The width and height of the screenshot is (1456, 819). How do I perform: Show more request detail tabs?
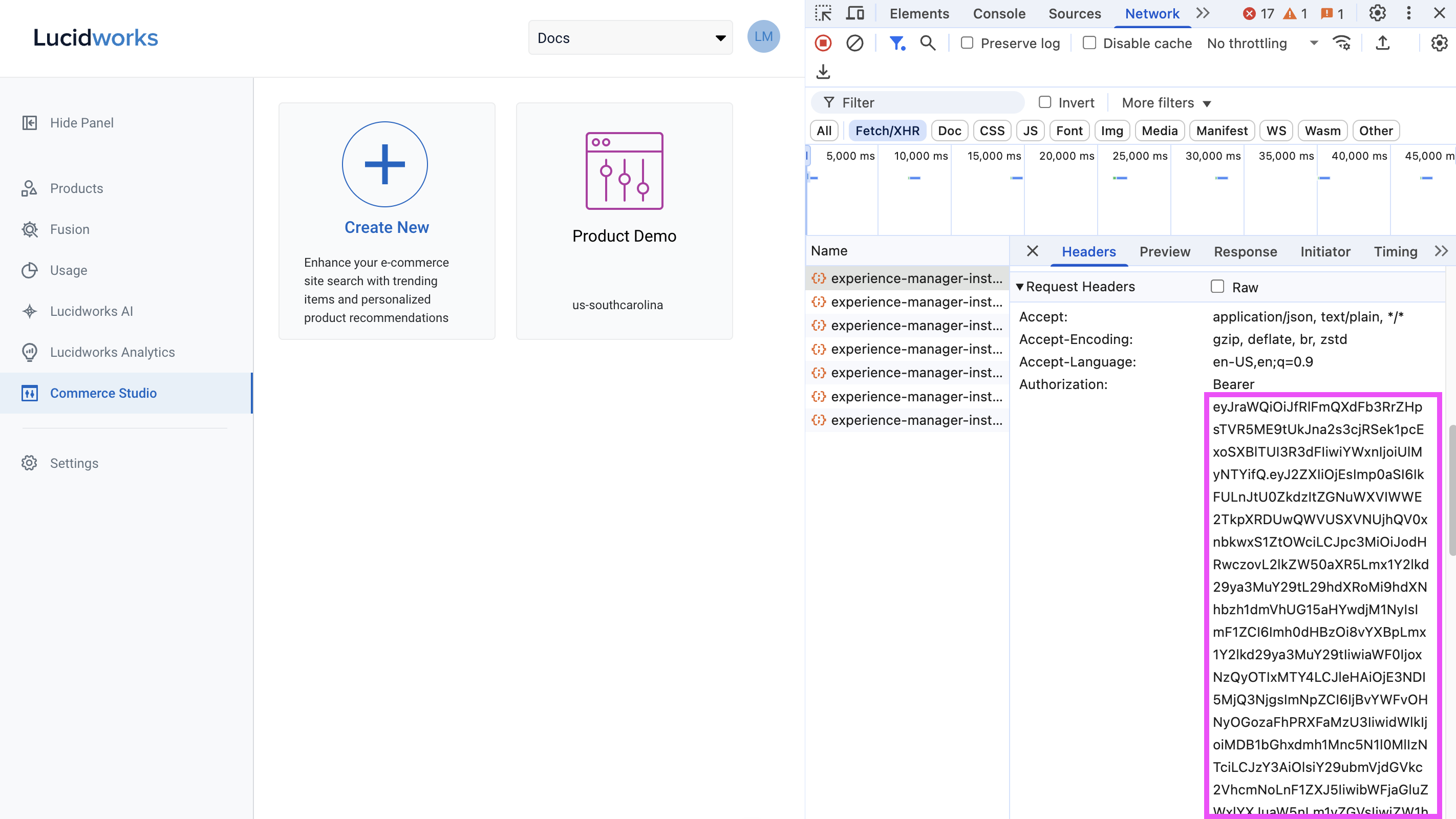point(1441,251)
